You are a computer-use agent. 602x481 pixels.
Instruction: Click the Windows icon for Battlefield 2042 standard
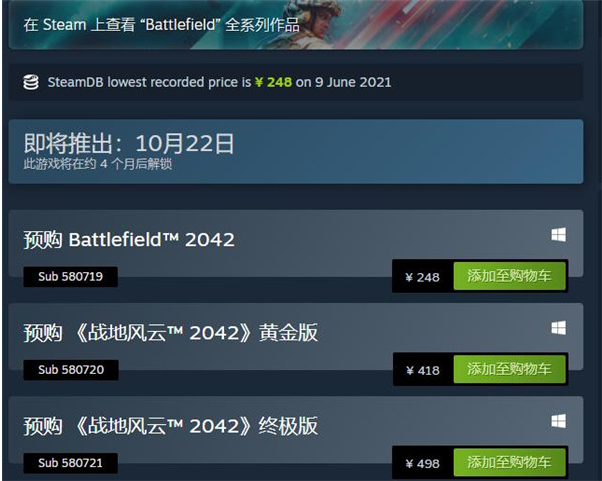558,235
